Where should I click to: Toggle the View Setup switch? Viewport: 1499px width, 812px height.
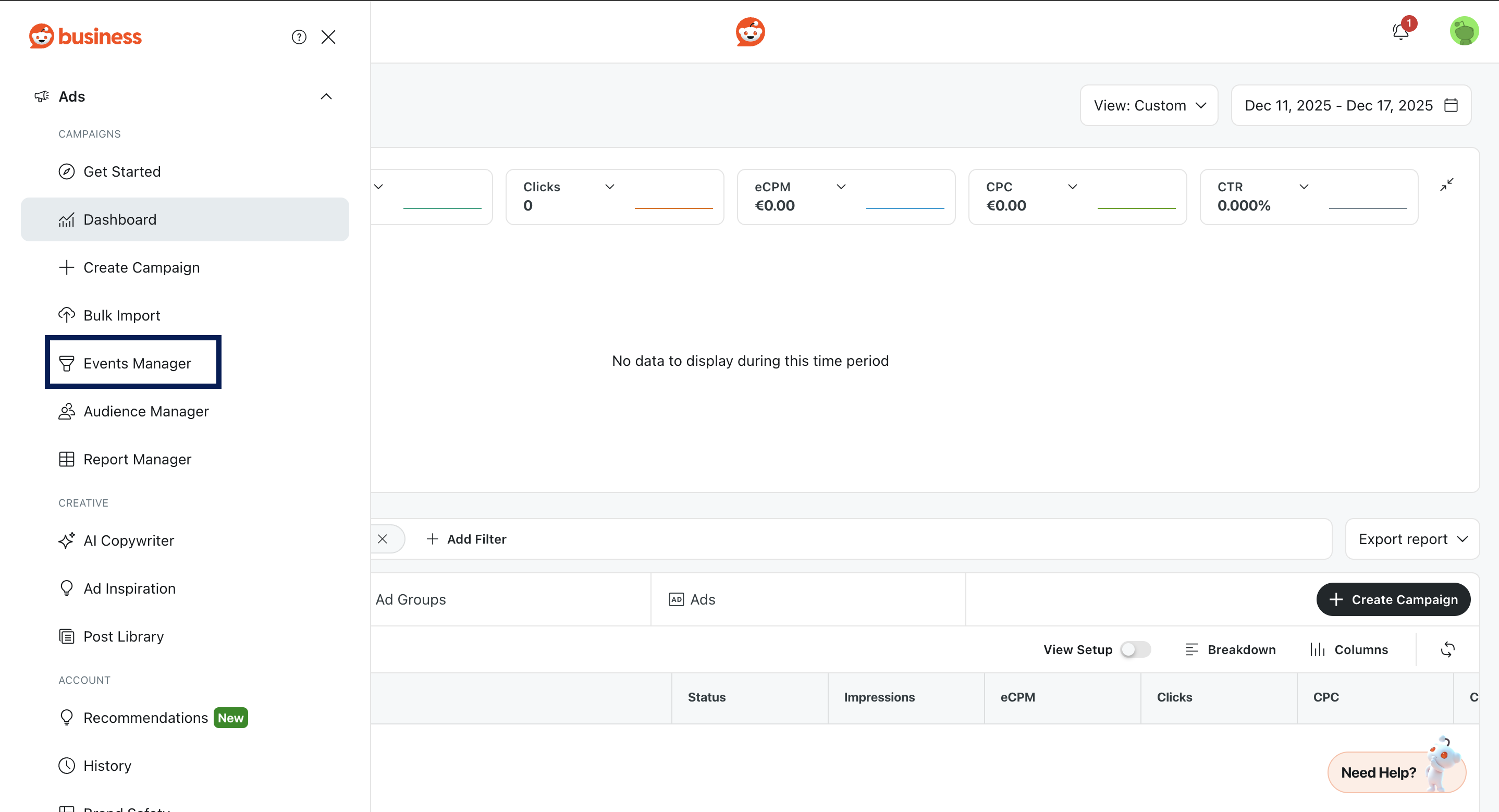(1135, 649)
